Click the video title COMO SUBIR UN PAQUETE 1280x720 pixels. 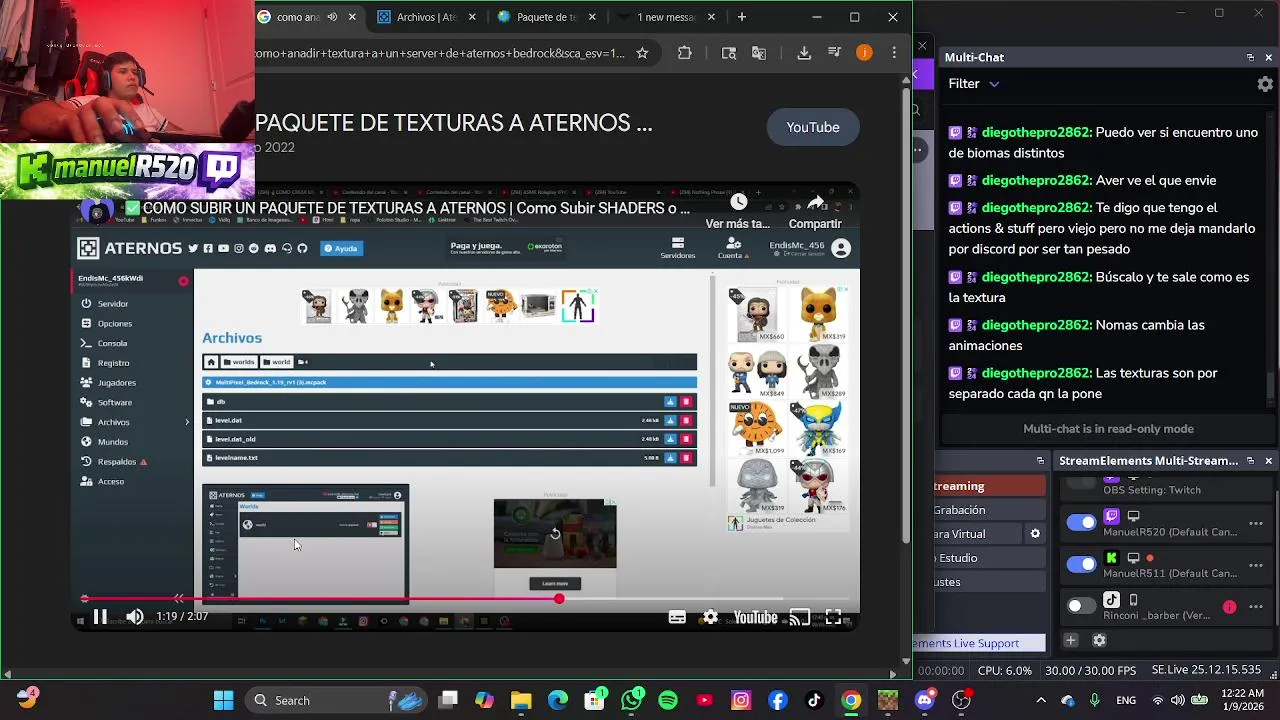pos(416,208)
